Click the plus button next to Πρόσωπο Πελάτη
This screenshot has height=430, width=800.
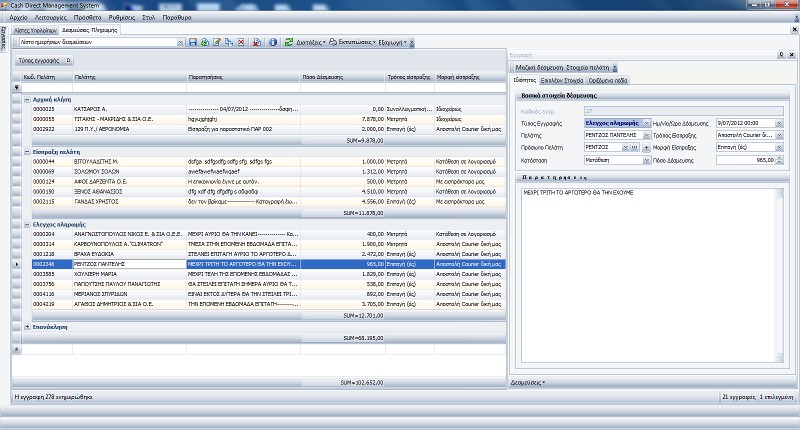[646, 147]
